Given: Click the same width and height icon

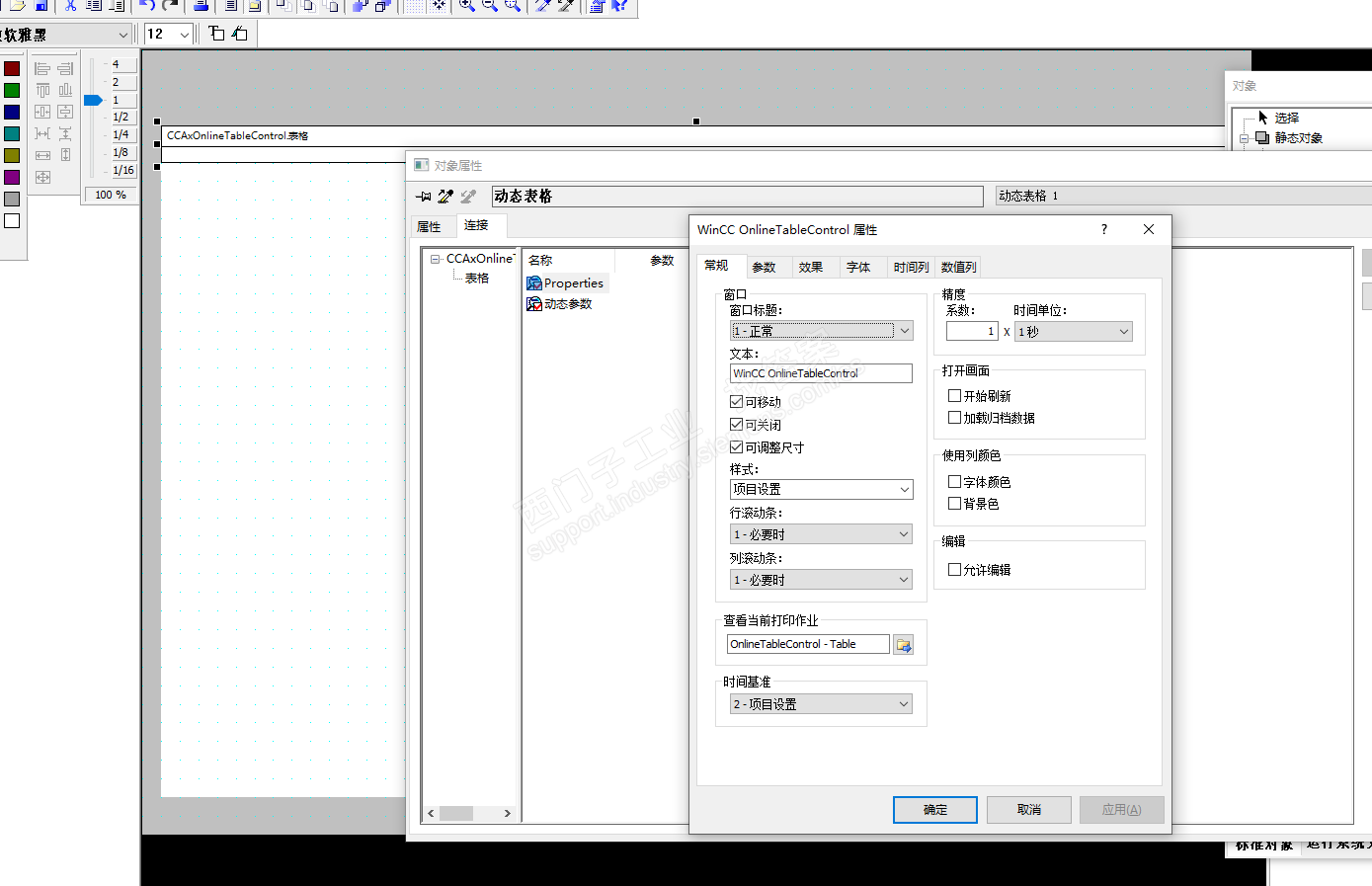Looking at the screenshot, I should point(42,177).
